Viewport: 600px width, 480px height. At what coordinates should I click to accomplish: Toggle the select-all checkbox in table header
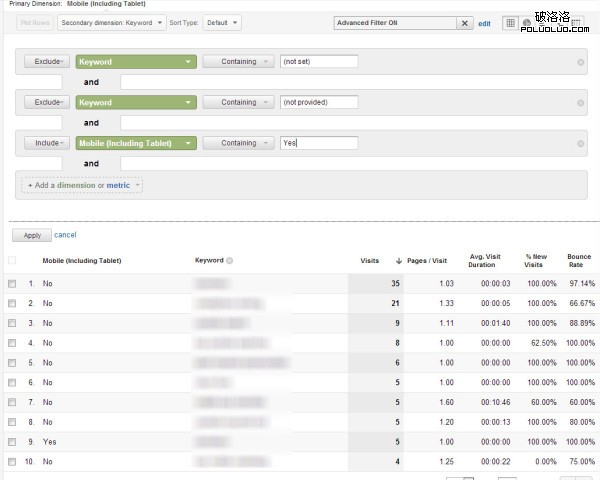(x=12, y=261)
